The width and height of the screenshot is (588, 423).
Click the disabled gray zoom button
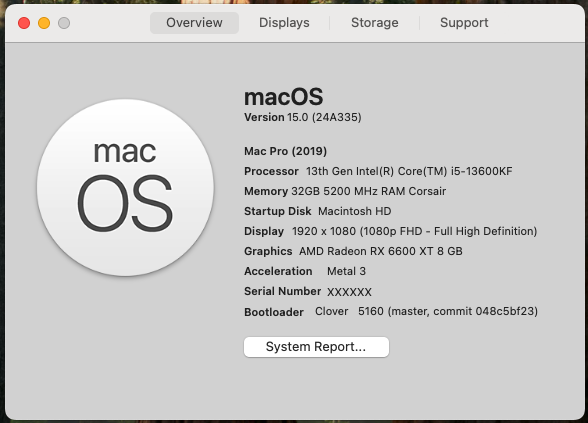(64, 23)
